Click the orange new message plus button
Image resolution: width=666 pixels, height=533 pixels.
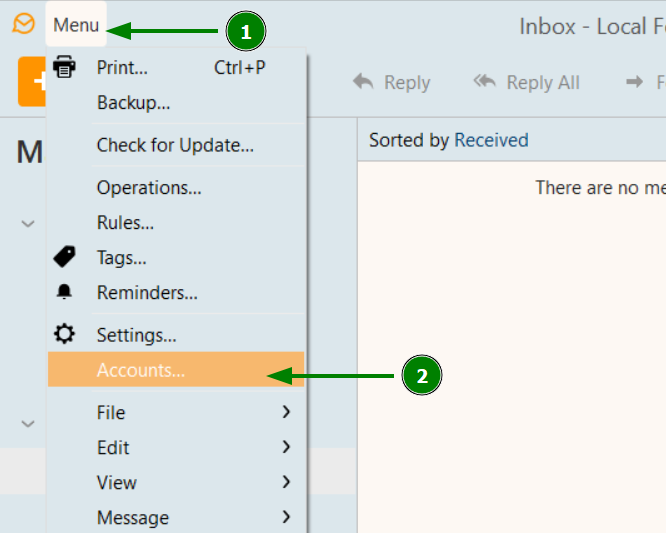point(32,81)
